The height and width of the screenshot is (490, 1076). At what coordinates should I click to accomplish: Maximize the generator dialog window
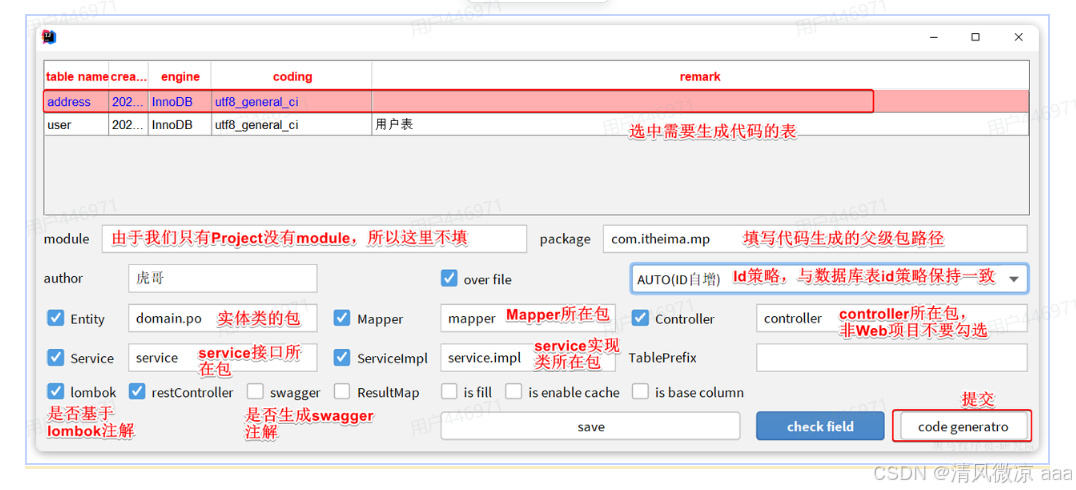pyautogui.click(x=975, y=37)
